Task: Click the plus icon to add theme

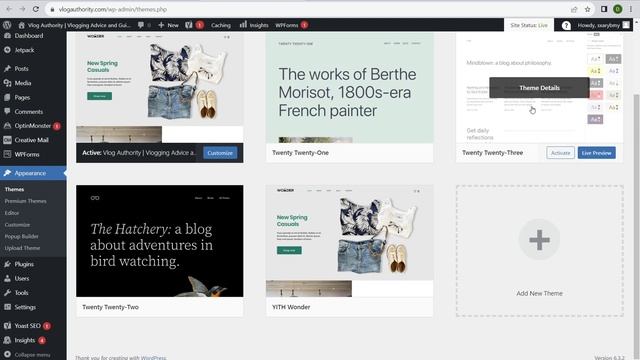Action: click(539, 240)
